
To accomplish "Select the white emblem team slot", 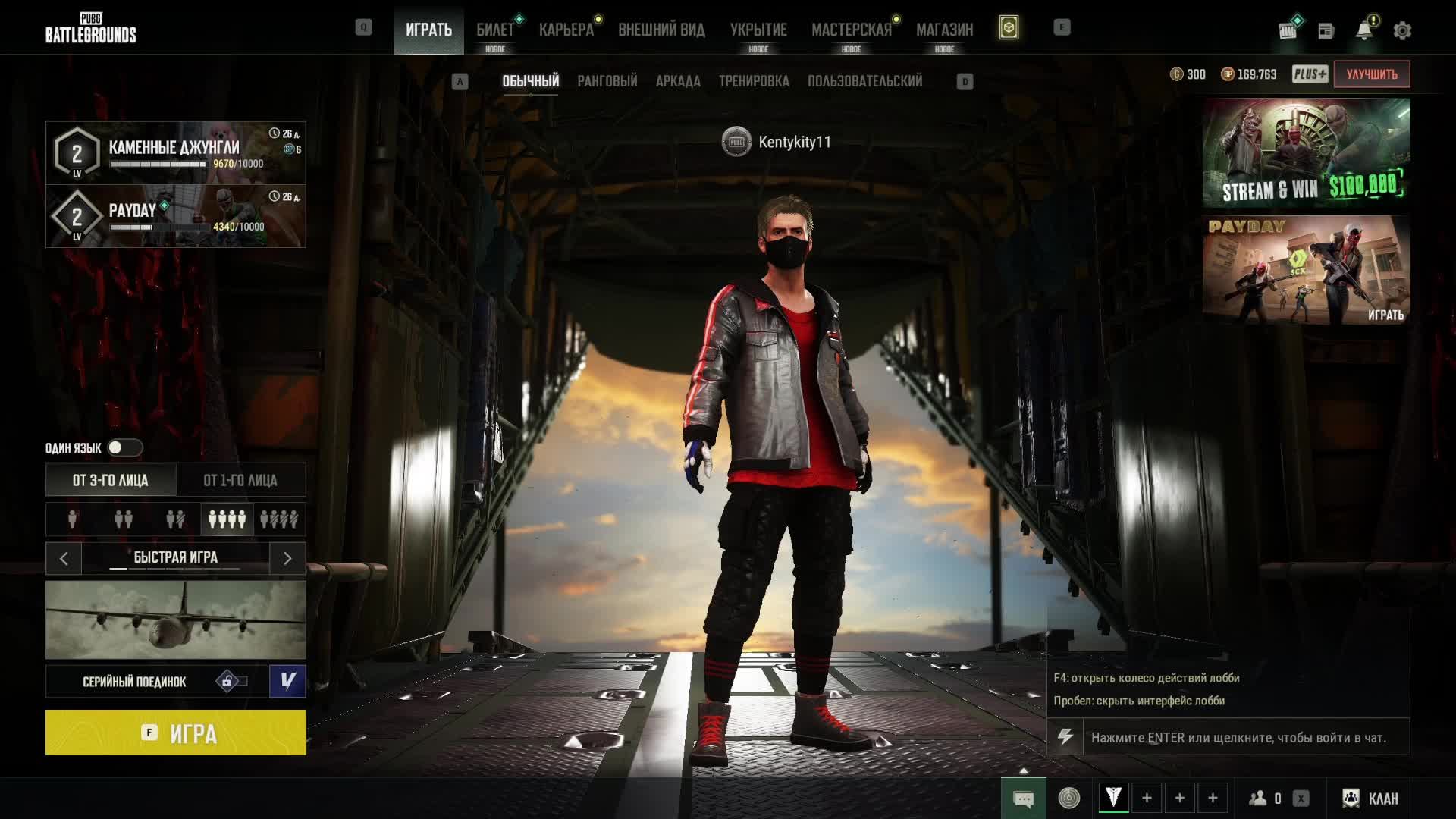I will 1113,798.
